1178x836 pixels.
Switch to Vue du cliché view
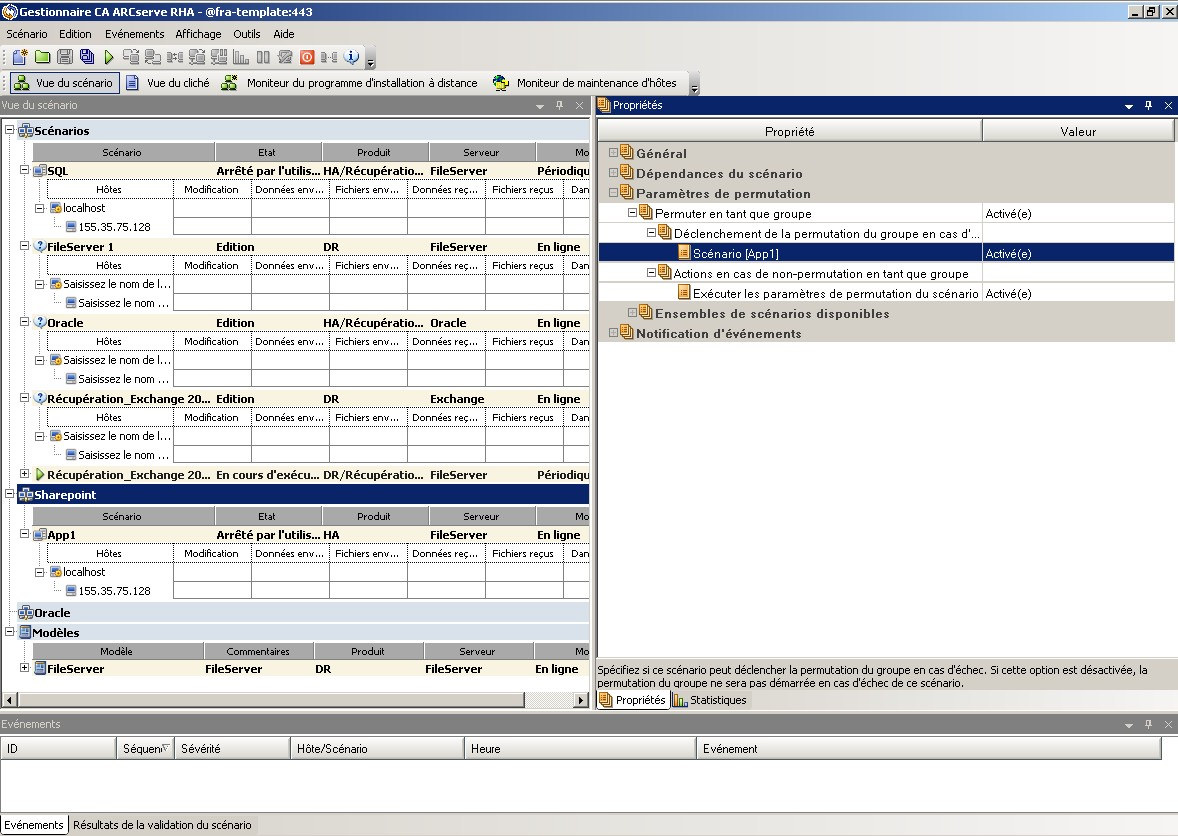168,83
